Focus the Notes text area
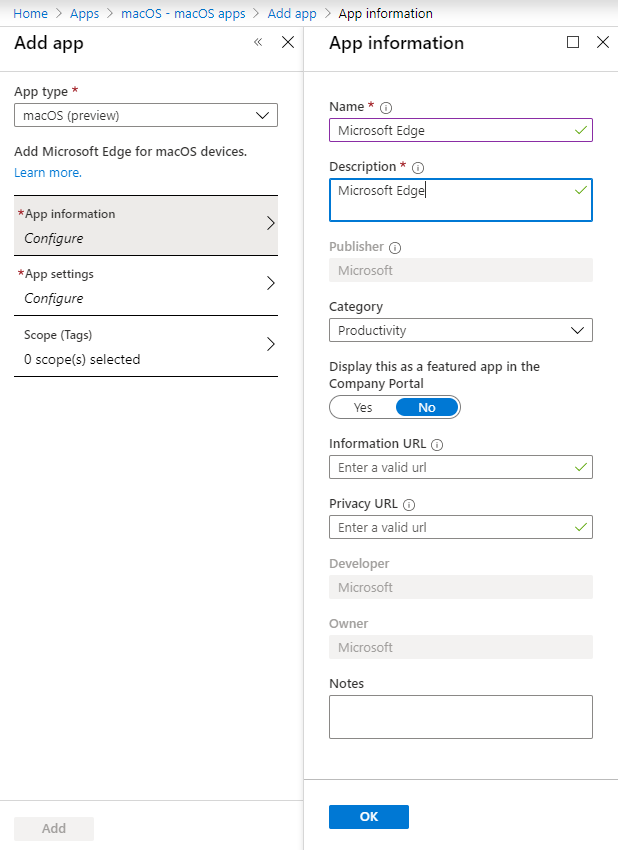Image resolution: width=618 pixels, height=850 pixels. (x=461, y=717)
